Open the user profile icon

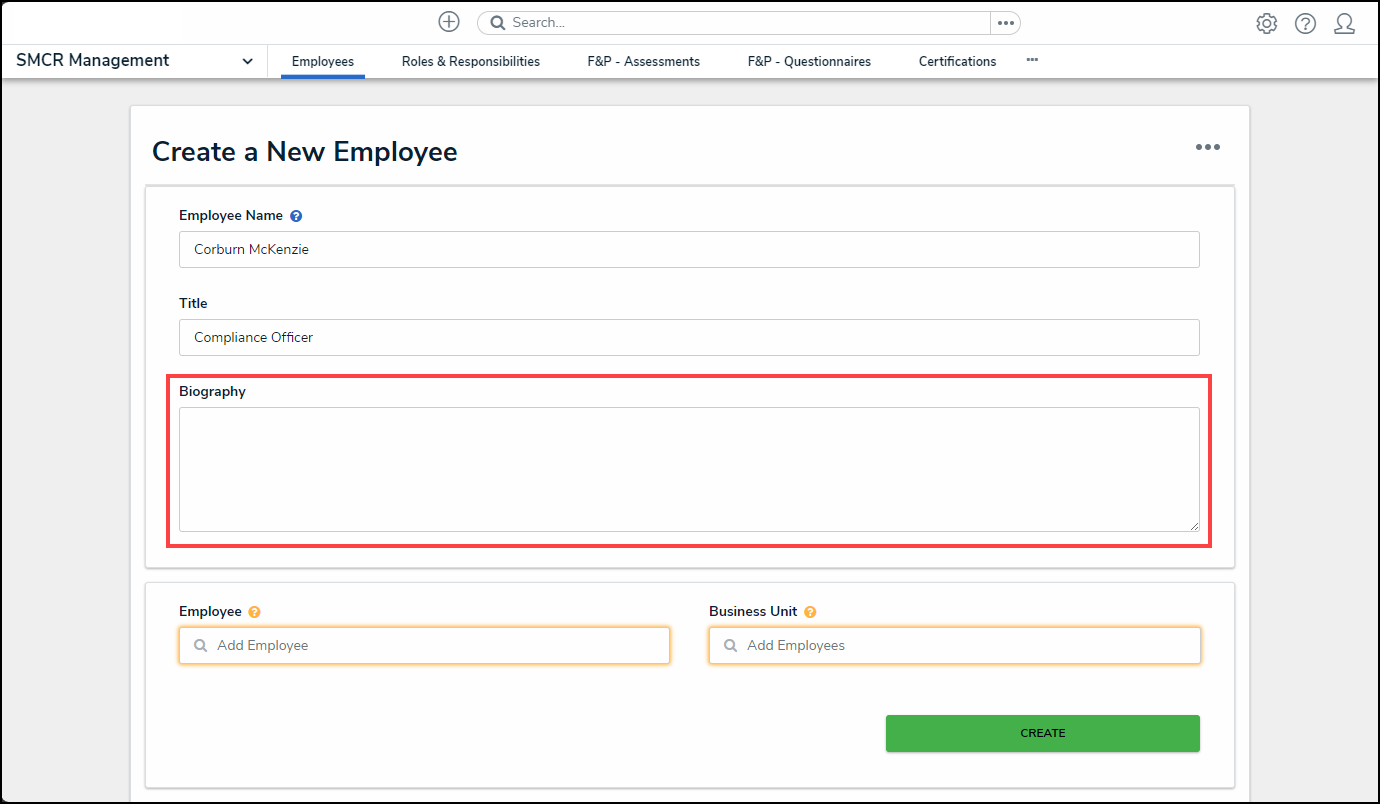click(1344, 24)
